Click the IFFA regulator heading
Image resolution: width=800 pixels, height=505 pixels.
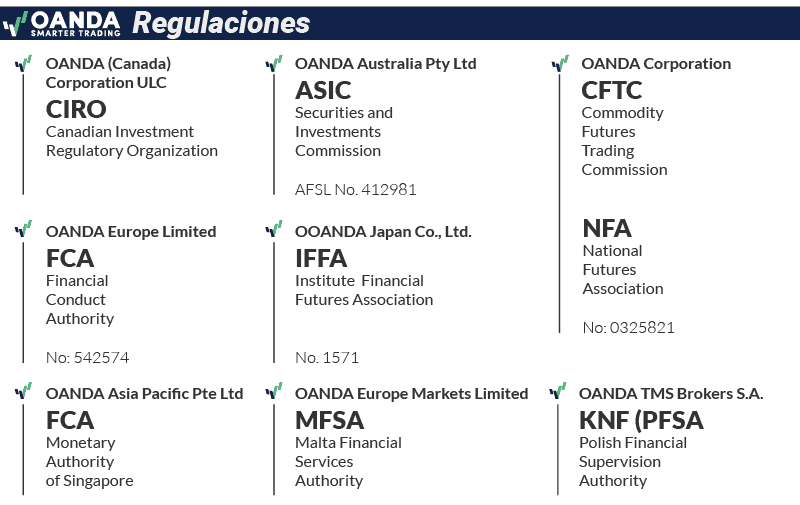pyautogui.click(x=321, y=258)
